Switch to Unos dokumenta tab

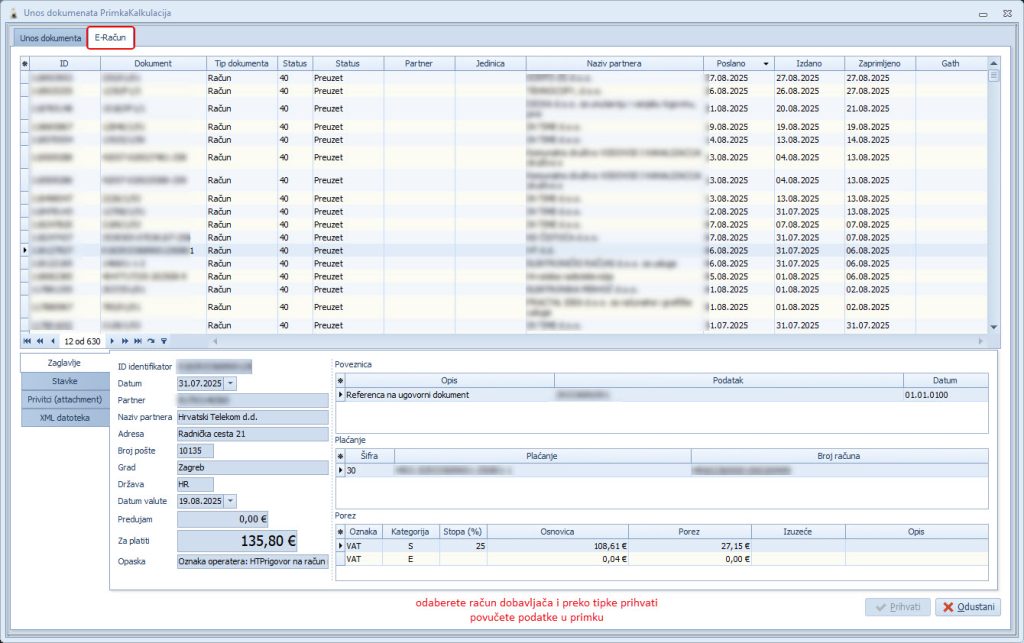tap(51, 38)
